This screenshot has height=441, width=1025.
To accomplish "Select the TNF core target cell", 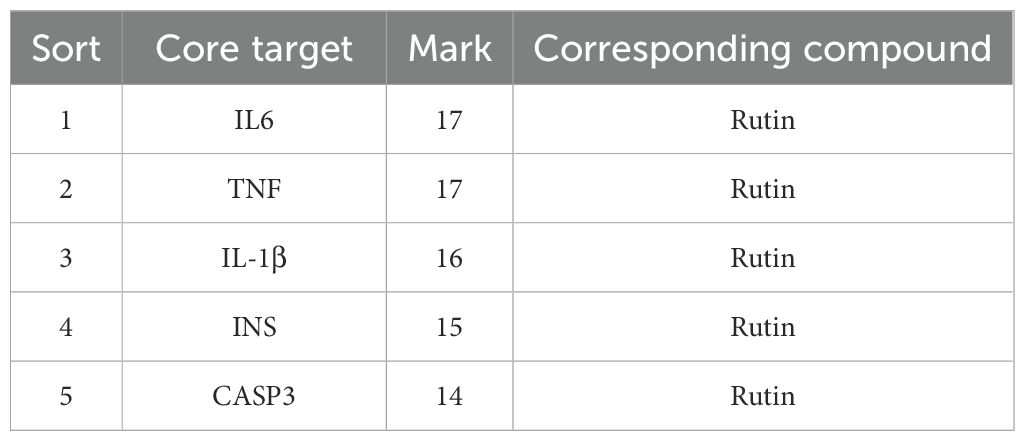I will 254,189.
